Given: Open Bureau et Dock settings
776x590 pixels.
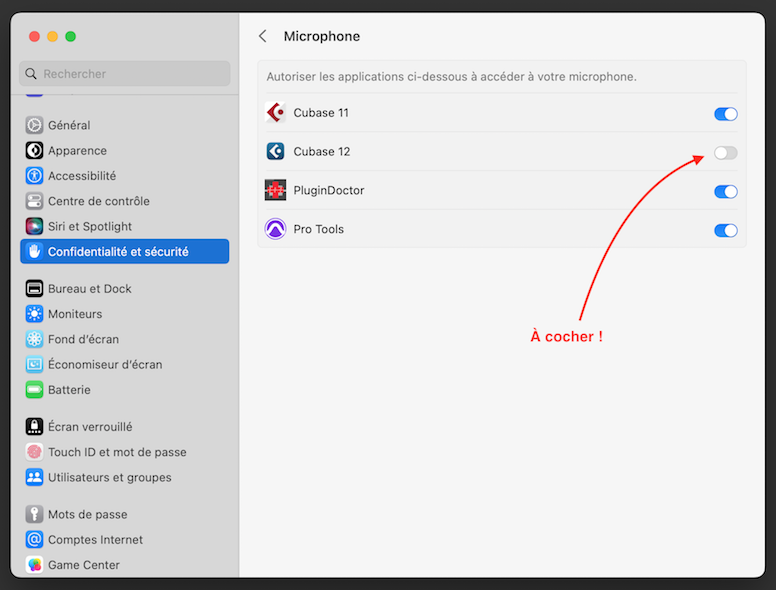Looking at the screenshot, I should (89, 289).
